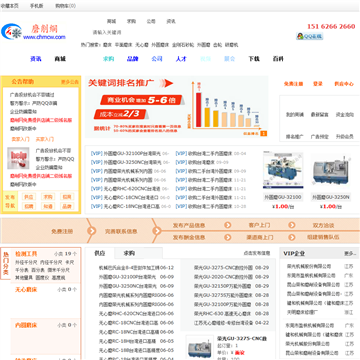Click small orange square icon under banner chart
The image size is (360, 360).
coord(263,133)
